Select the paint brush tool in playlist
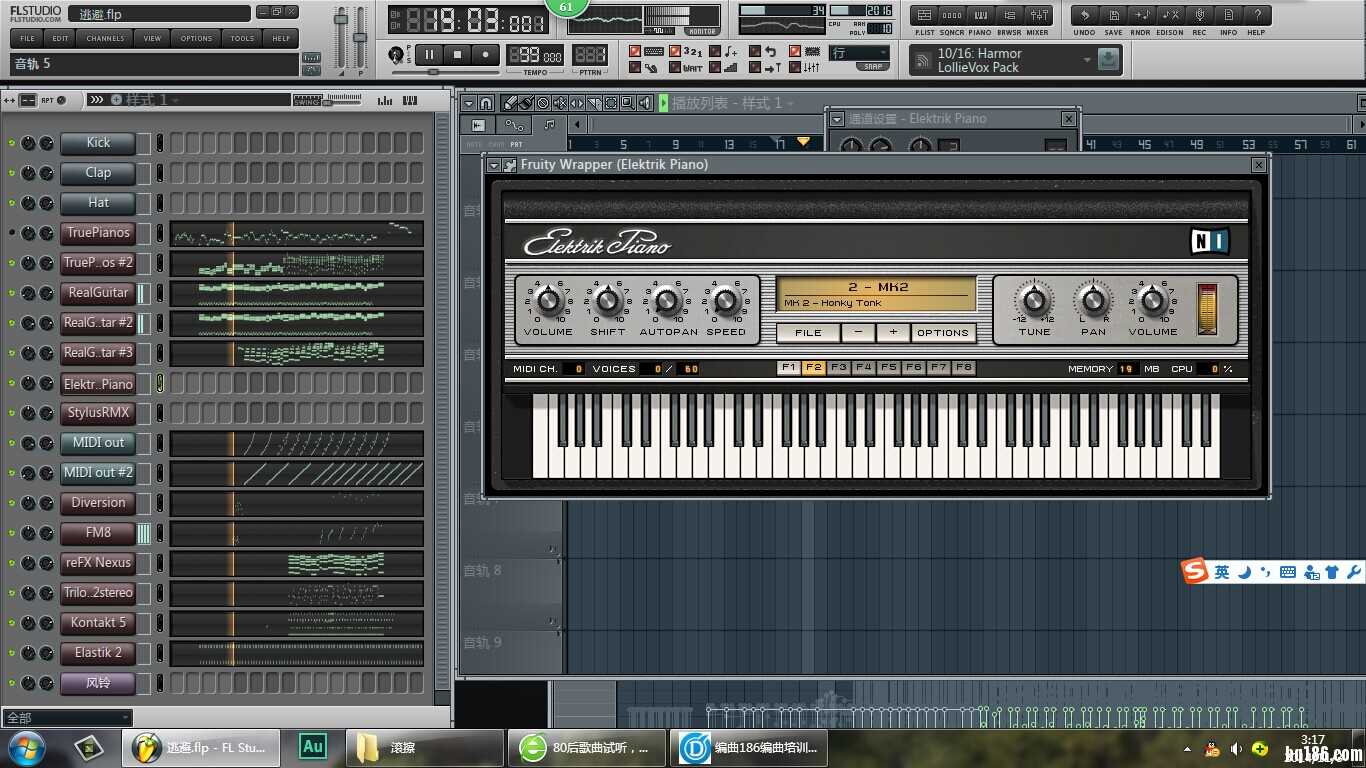This screenshot has height=768, width=1366. tap(526, 103)
